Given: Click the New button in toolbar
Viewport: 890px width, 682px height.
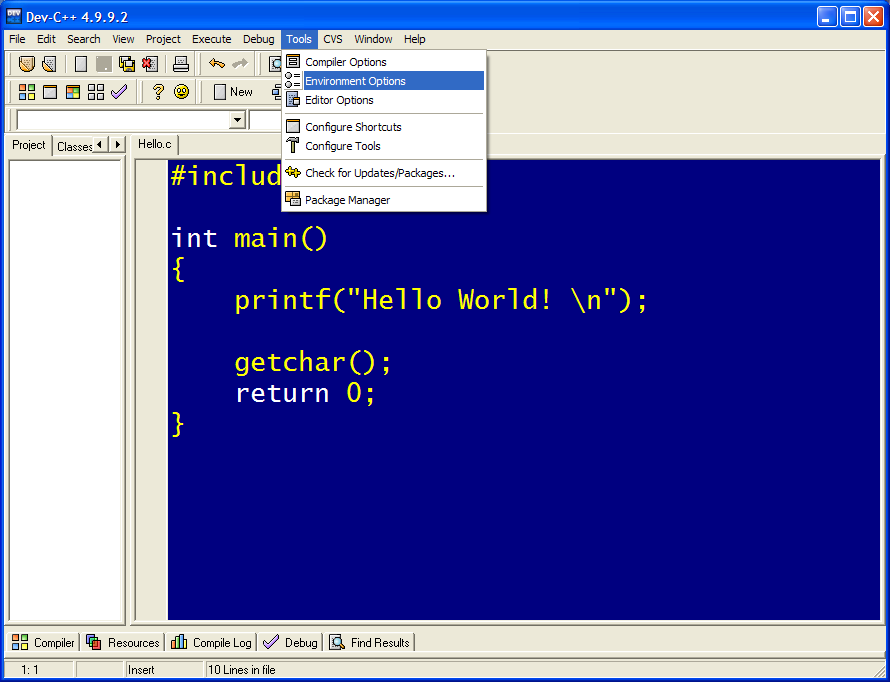Looking at the screenshot, I should coord(234,92).
